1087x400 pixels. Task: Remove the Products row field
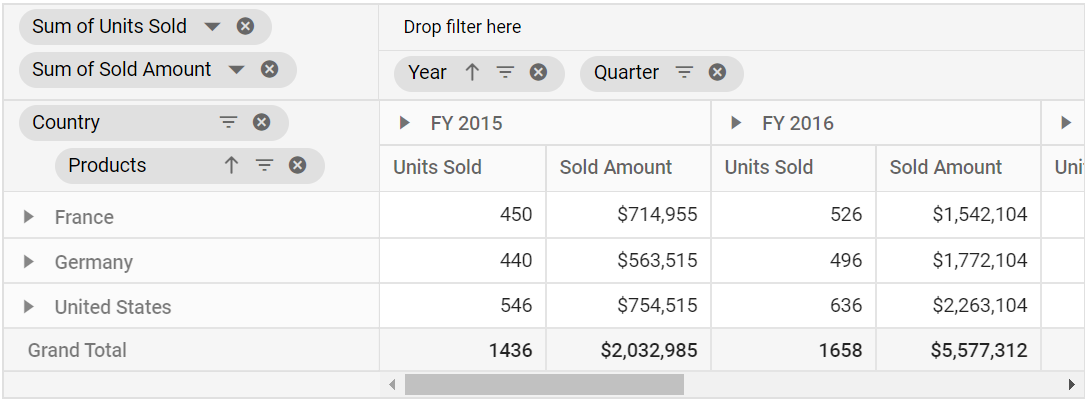tap(297, 165)
